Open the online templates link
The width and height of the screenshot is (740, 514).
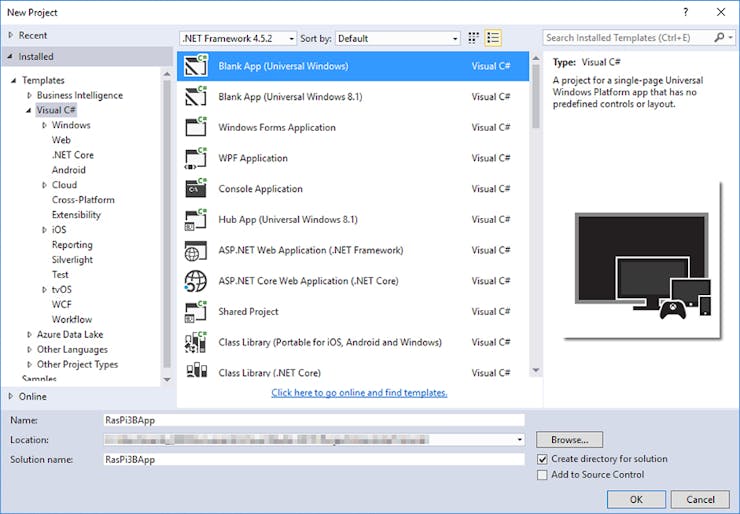(359, 393)
